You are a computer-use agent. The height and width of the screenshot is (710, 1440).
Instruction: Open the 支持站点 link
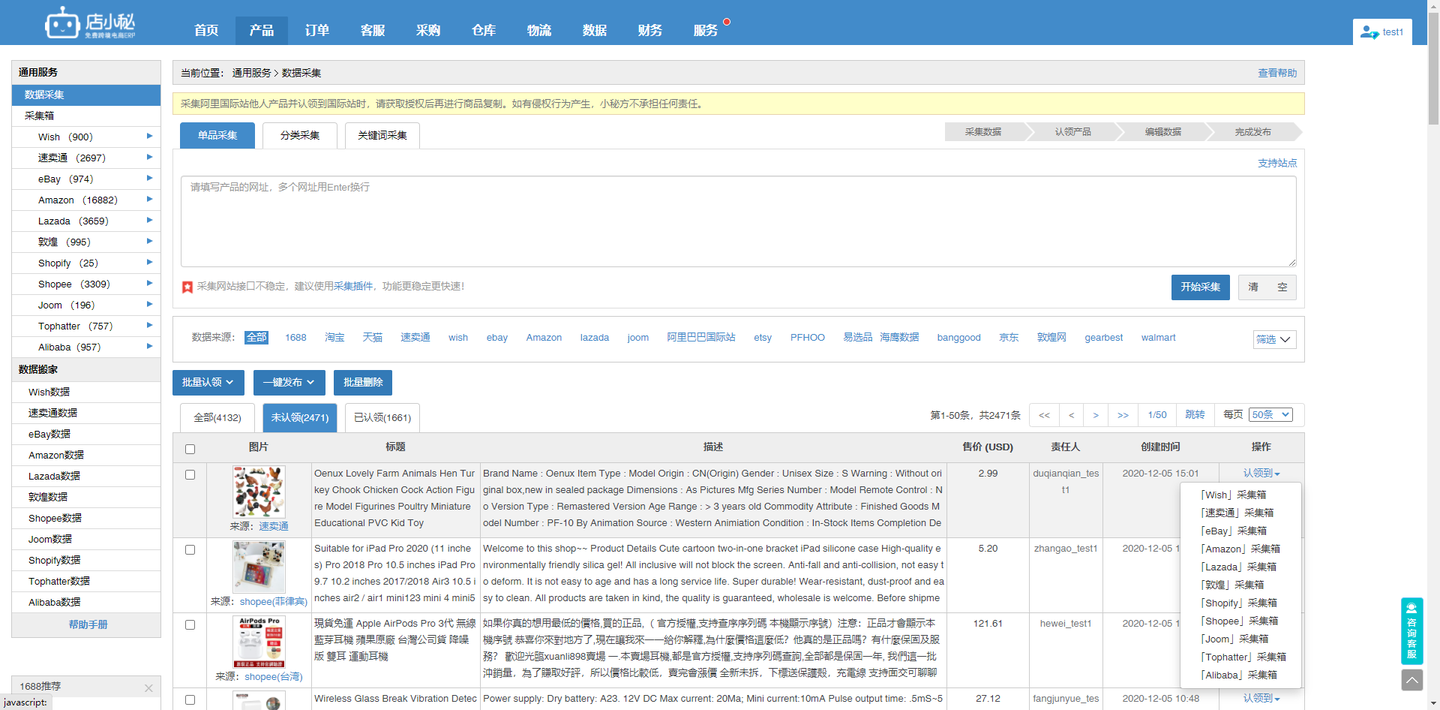1277,163
